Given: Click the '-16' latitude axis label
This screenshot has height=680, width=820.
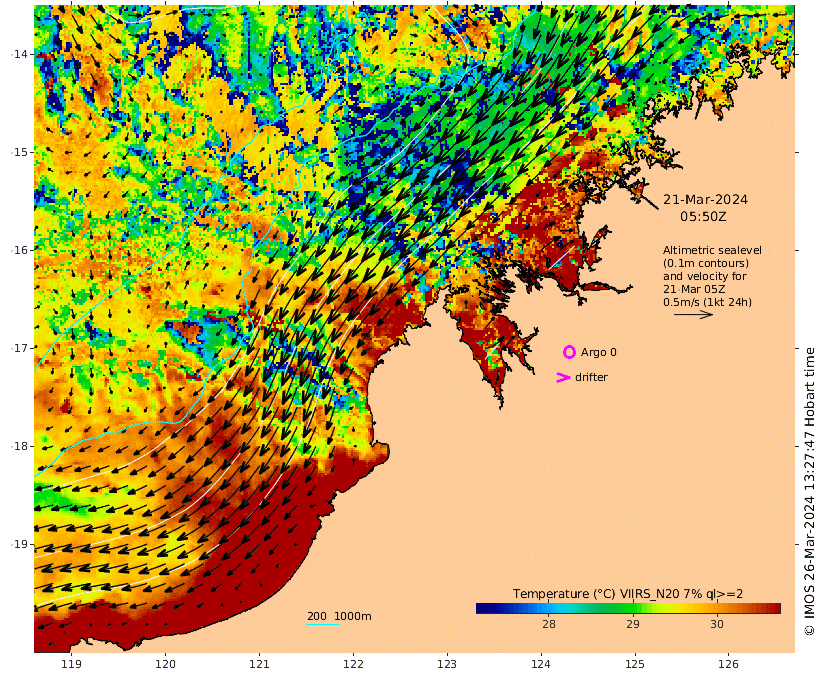Looking at the screenshot, I should pos(20,250).
